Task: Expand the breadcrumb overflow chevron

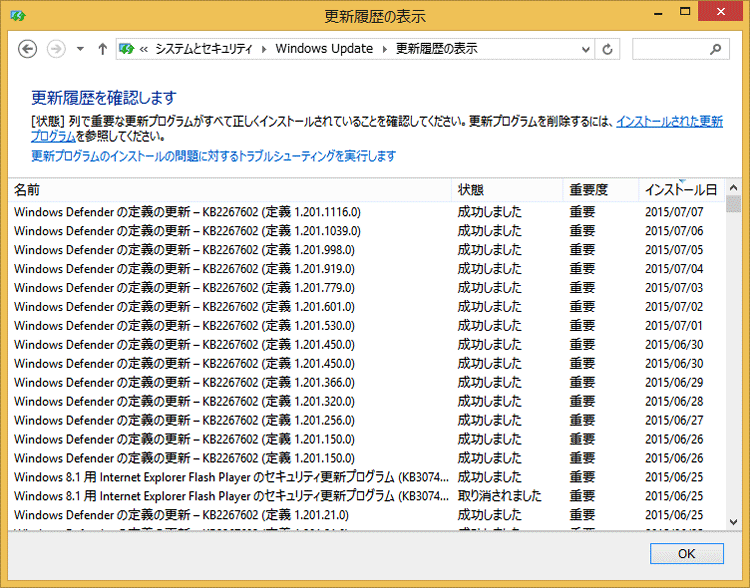Action: click(x=145, y=49)
